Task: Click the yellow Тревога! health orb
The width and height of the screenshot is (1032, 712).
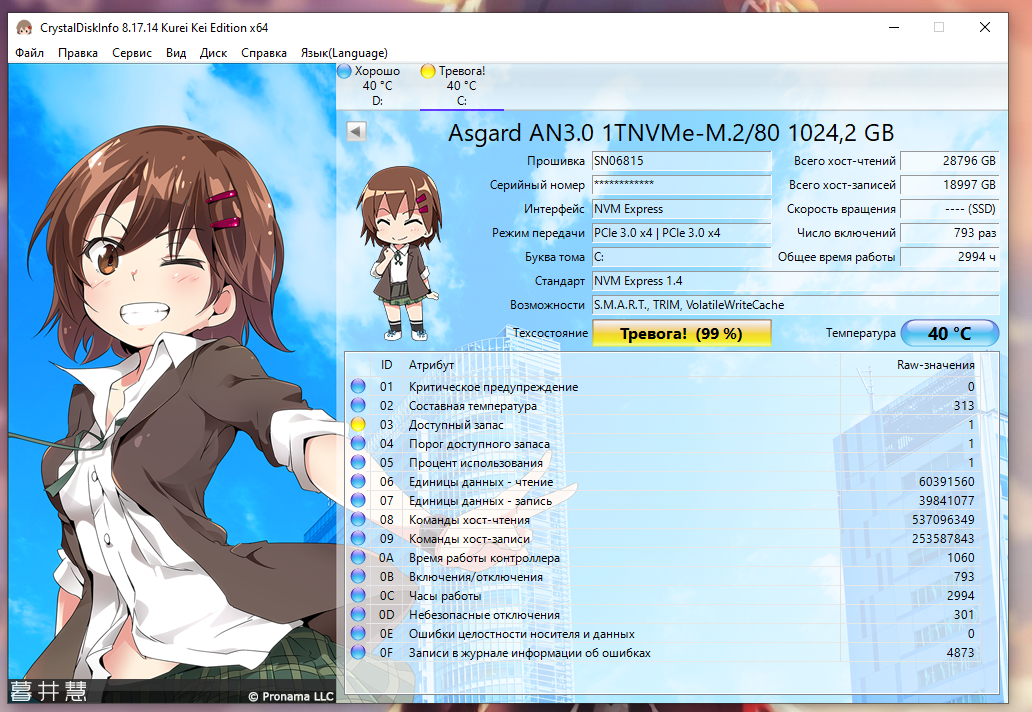Action: click(x=428, y=71)
